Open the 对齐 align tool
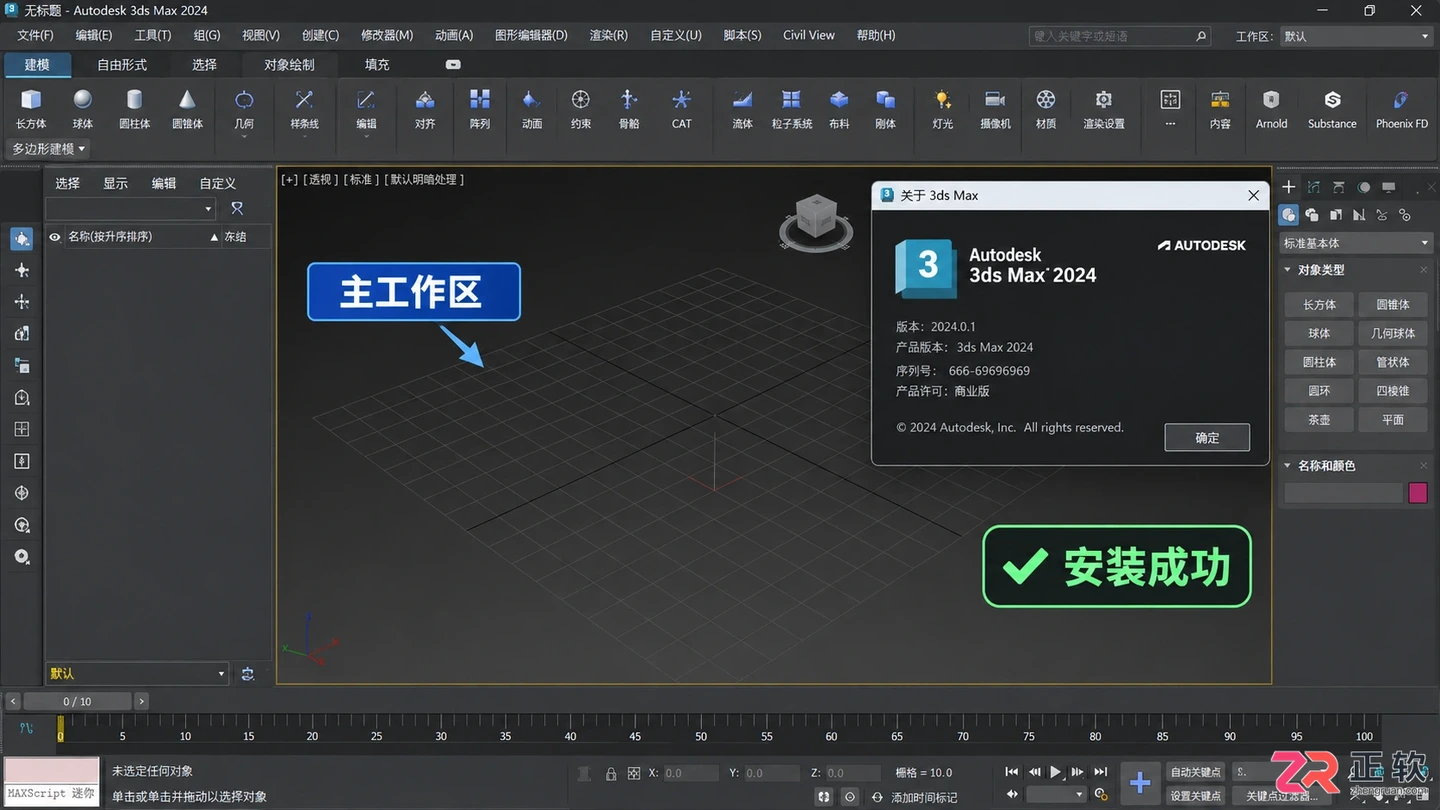The image size is (1440, 810). (425, 108)
